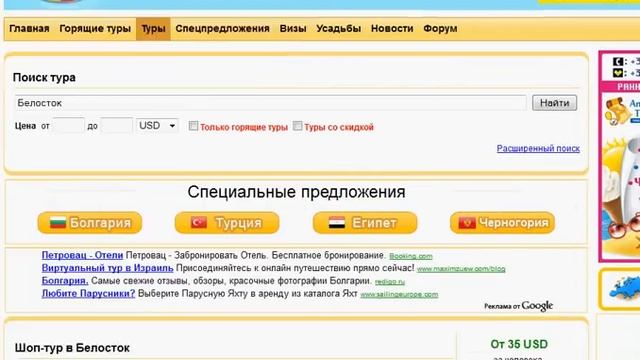Click the Черногория special offers button
This screenshot has width=640, height=360.
[502, 223]
